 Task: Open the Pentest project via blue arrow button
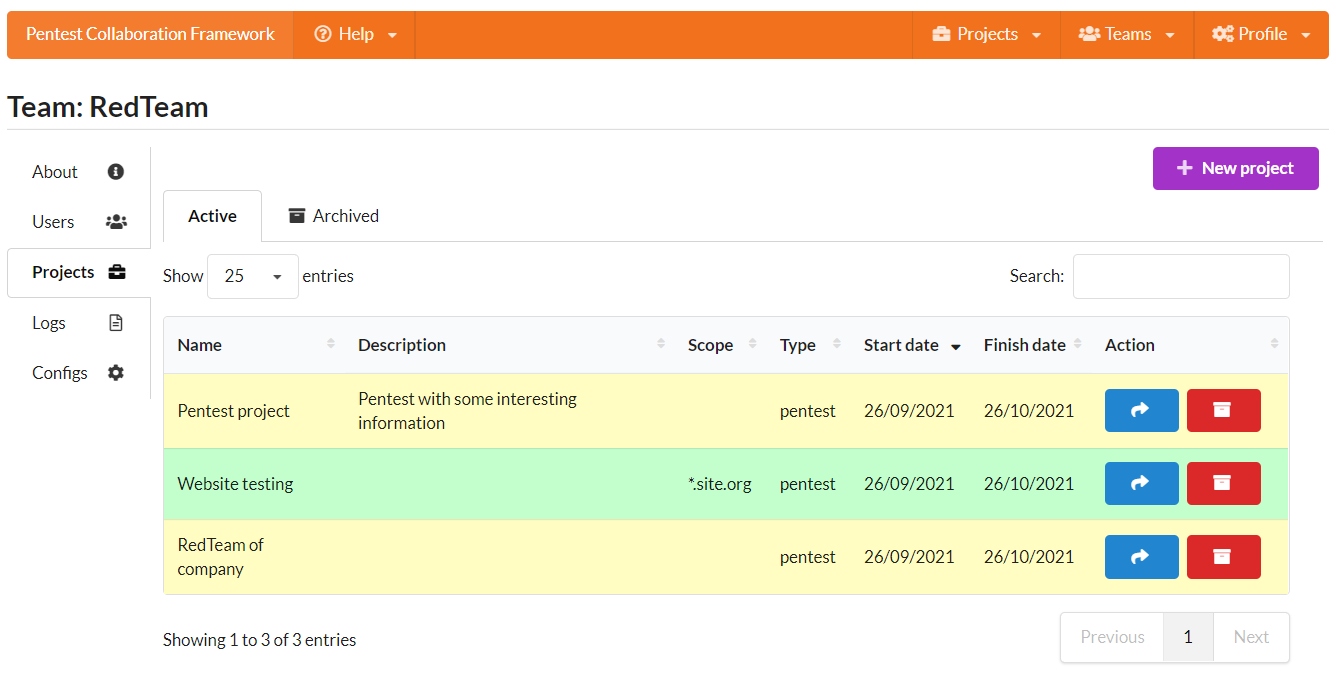[x=1141, y=410]
